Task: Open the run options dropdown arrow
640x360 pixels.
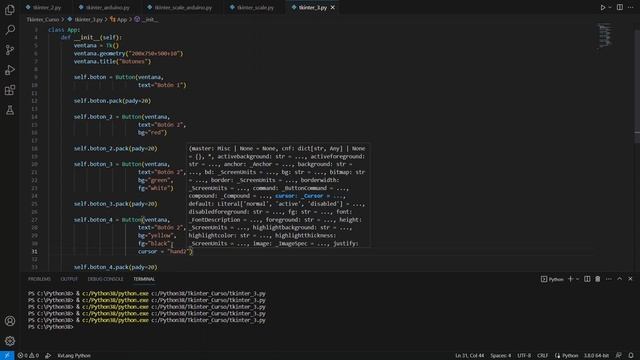Action: coord(610,7)
